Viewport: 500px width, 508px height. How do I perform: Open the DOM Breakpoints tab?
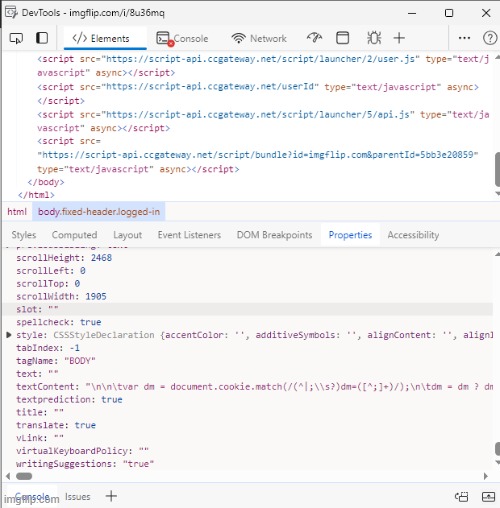coord(274,235)
